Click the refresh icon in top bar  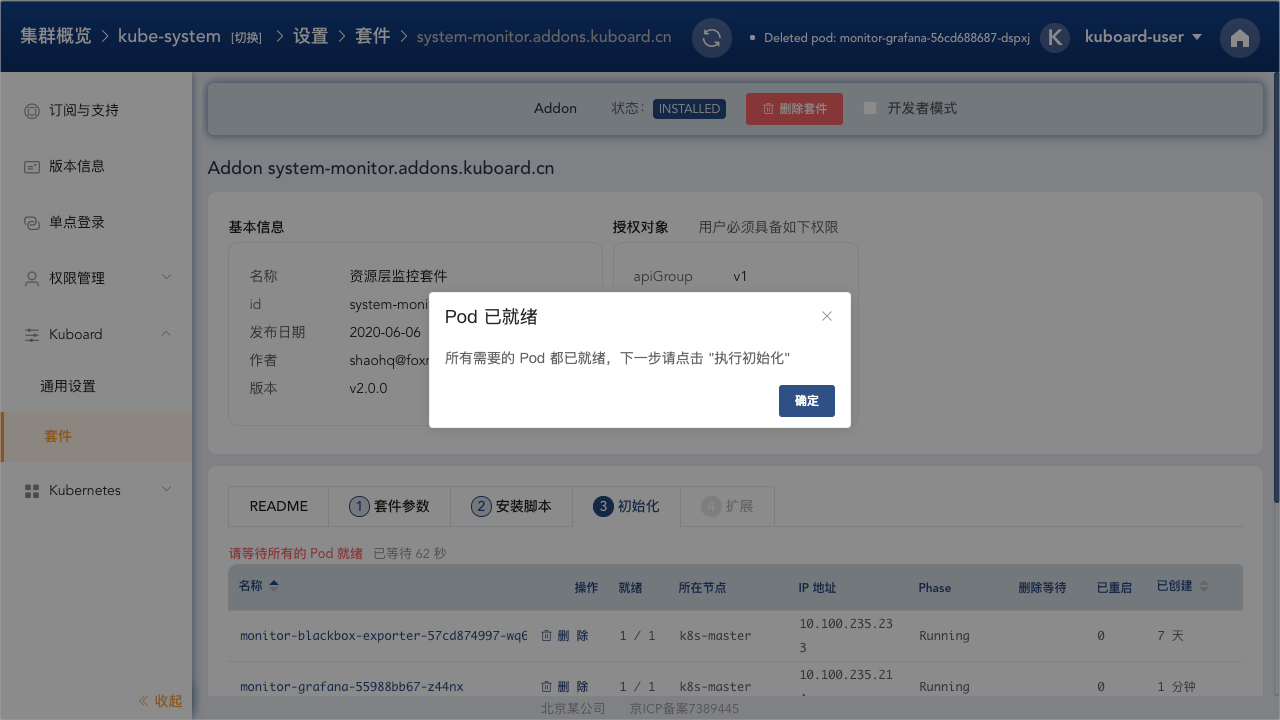pos(712,38)
